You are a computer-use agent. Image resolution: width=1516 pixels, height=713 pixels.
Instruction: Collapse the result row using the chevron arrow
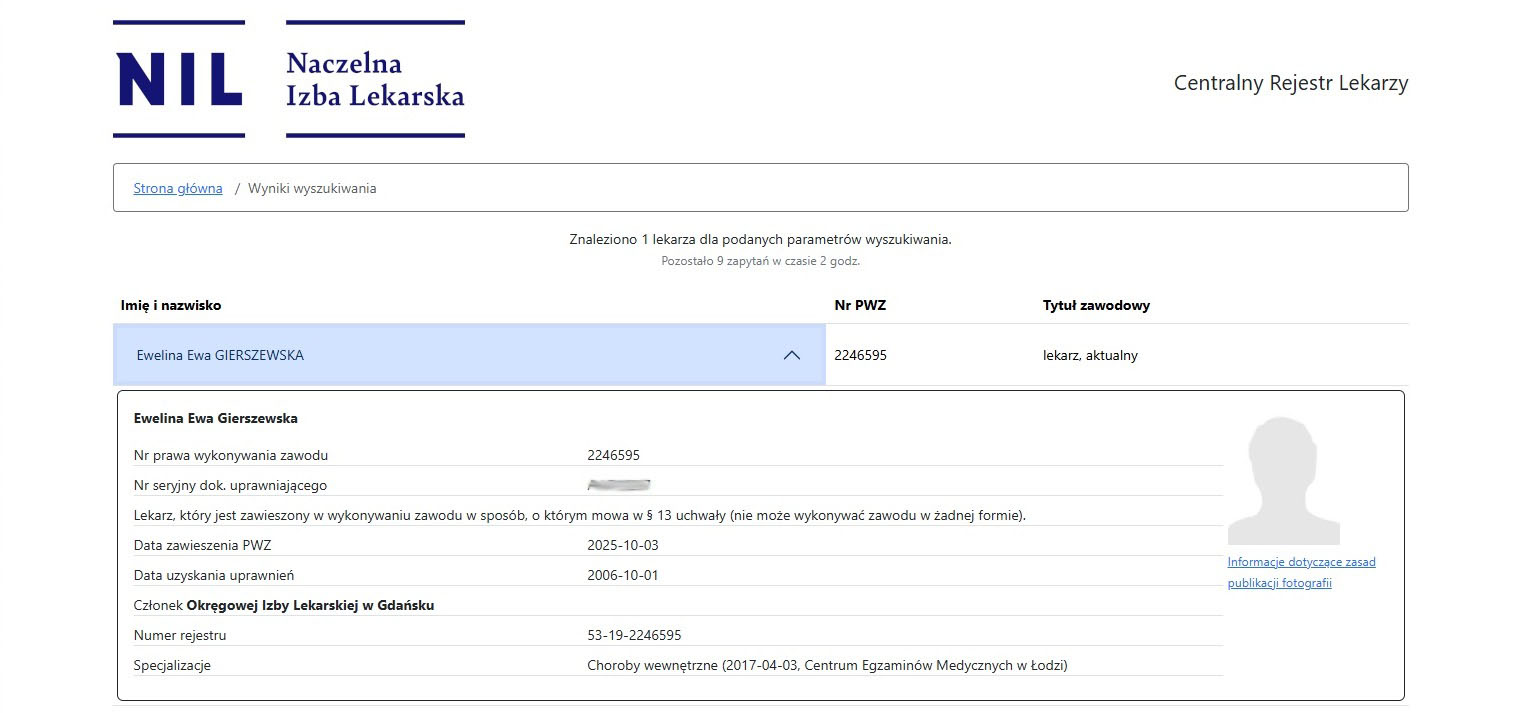coord(791,355)
